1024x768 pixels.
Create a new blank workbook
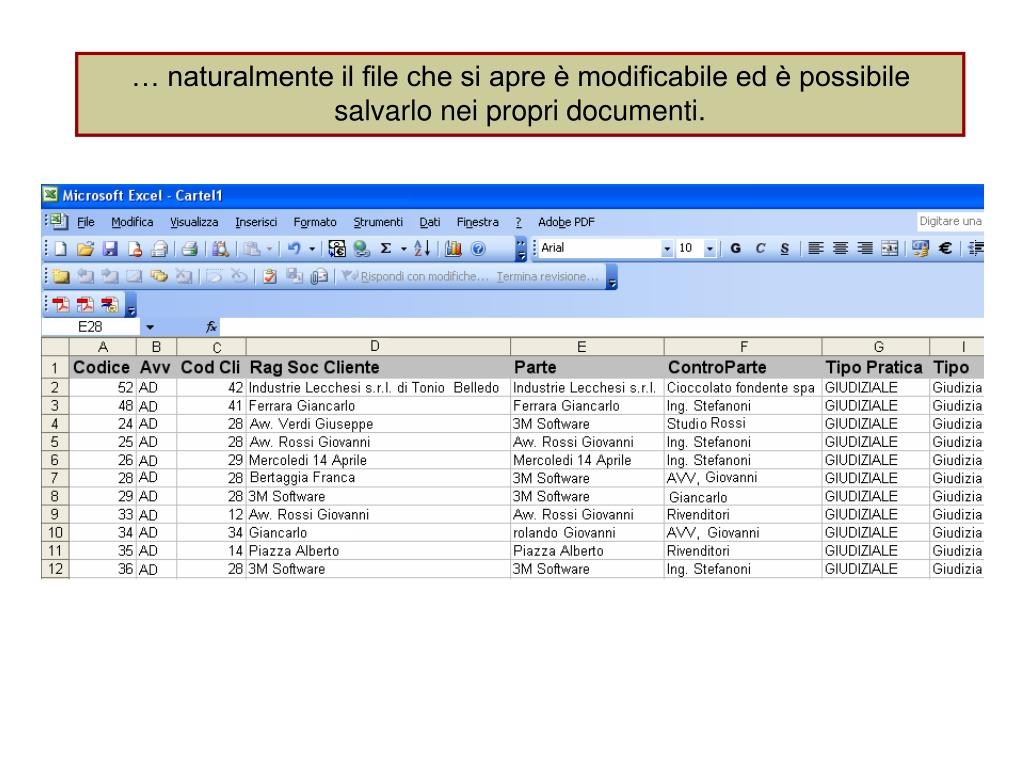click(61, 249)
